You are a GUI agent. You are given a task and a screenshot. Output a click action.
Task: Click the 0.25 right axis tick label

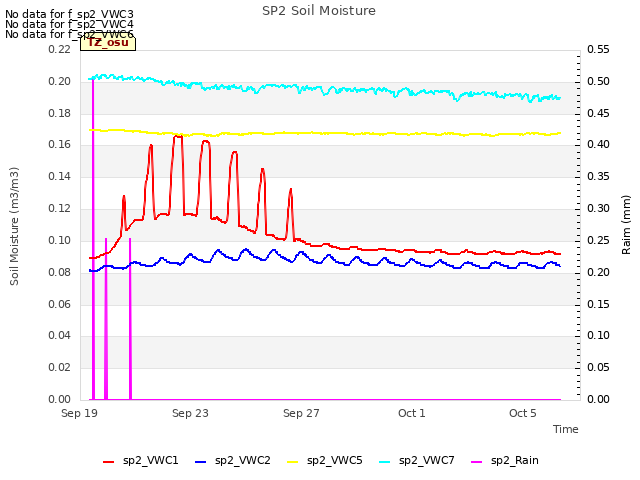(x=598, y=240)
